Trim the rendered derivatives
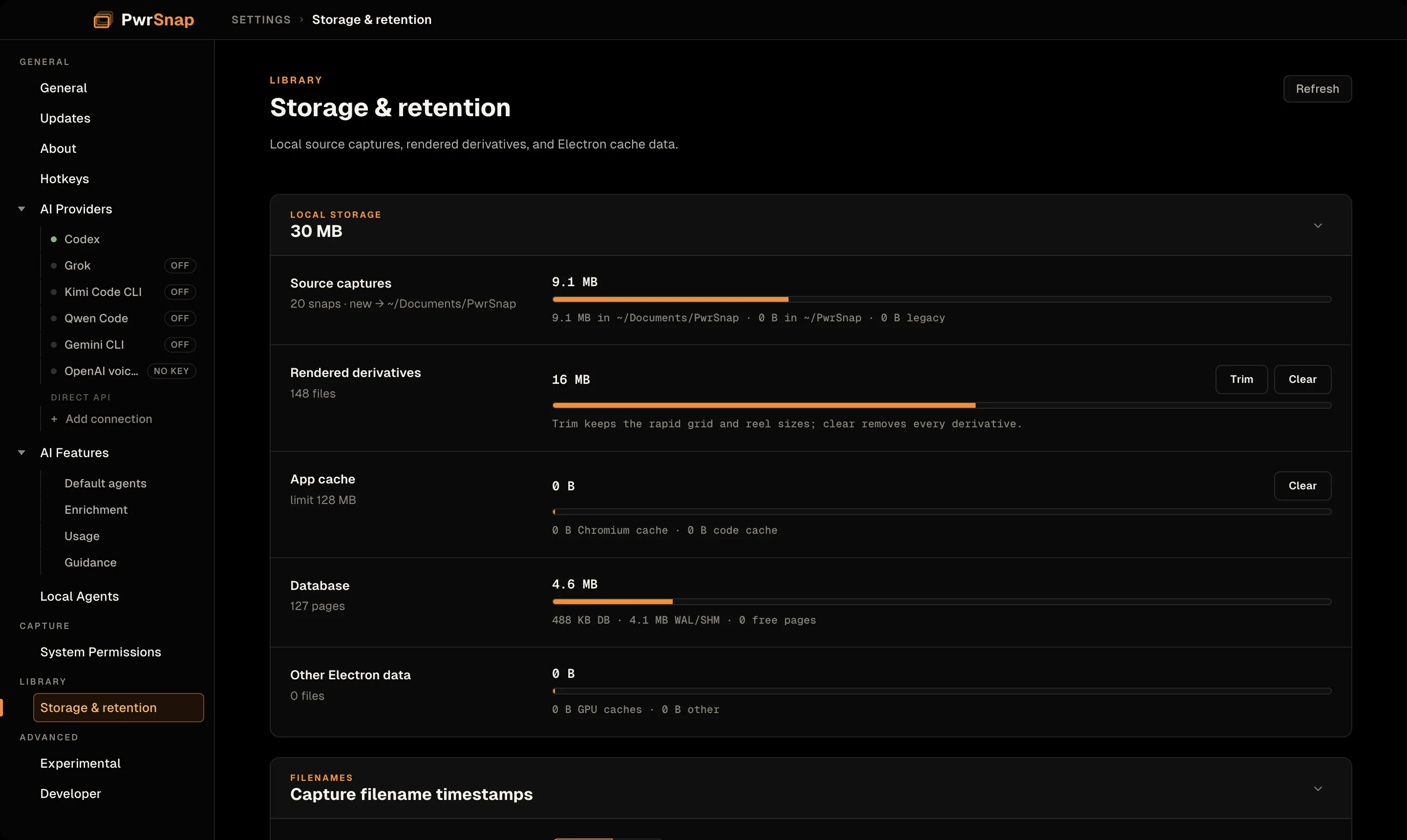Viewport: 1407px width, 840px height. [x=1241, y=379]
